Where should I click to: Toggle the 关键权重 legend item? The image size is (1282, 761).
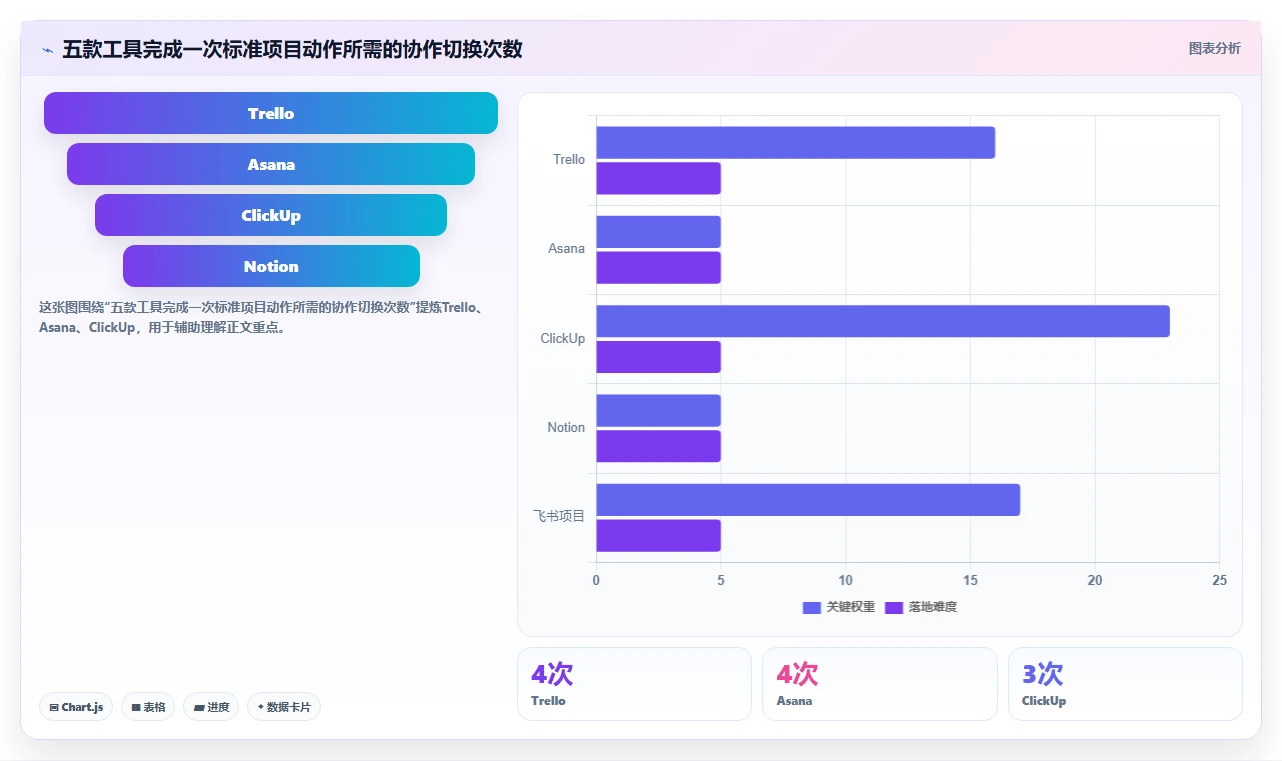coord(839,607)
